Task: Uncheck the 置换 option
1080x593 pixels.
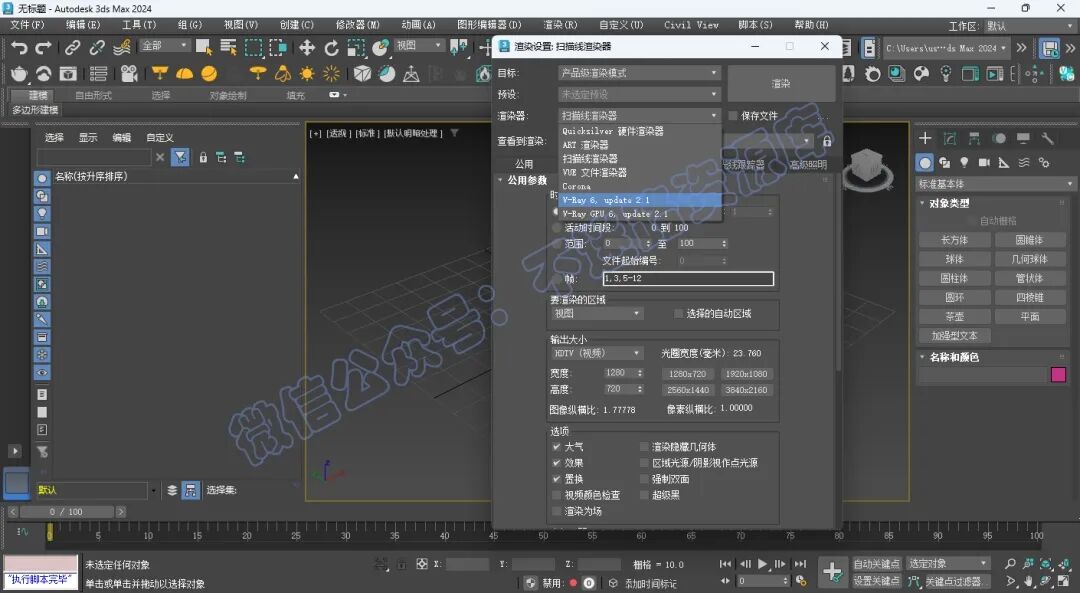Action: (x=557, y=479)
